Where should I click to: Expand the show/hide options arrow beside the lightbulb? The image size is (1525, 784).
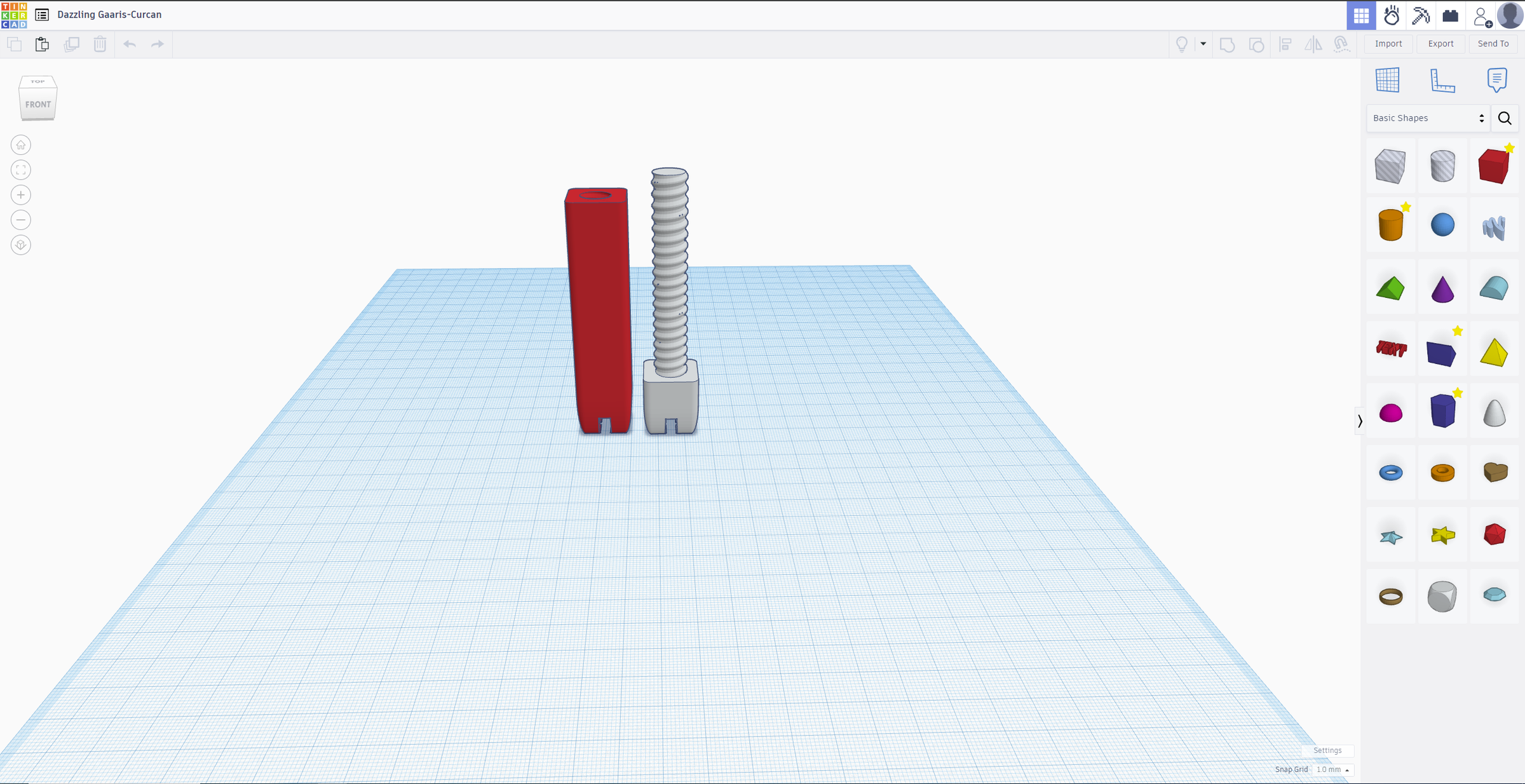[x=1202, y=44]
